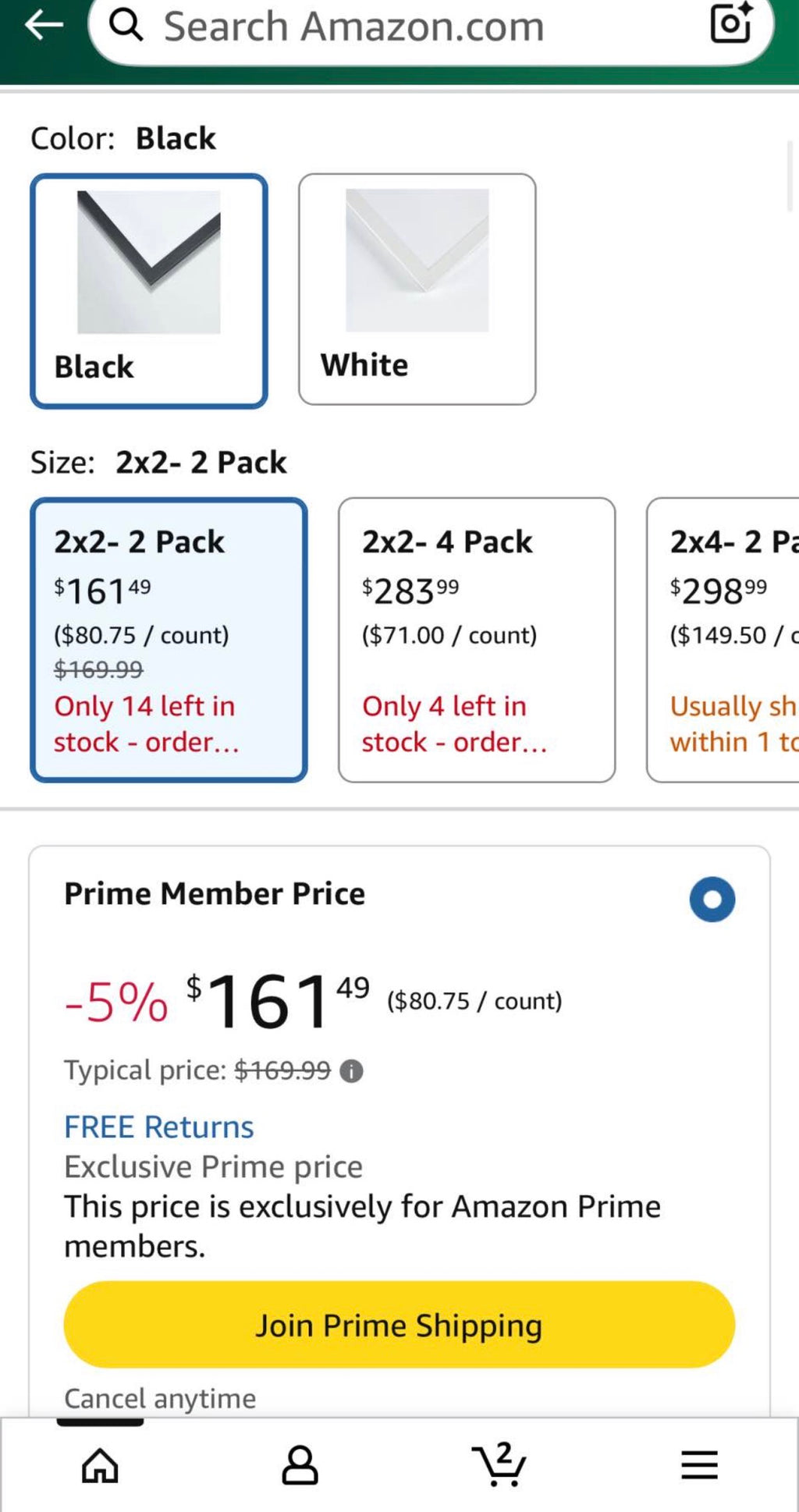This screenshot has height=1512, width=799.
Task: Open the FREE Returns link
Action: pos(159,1127)
